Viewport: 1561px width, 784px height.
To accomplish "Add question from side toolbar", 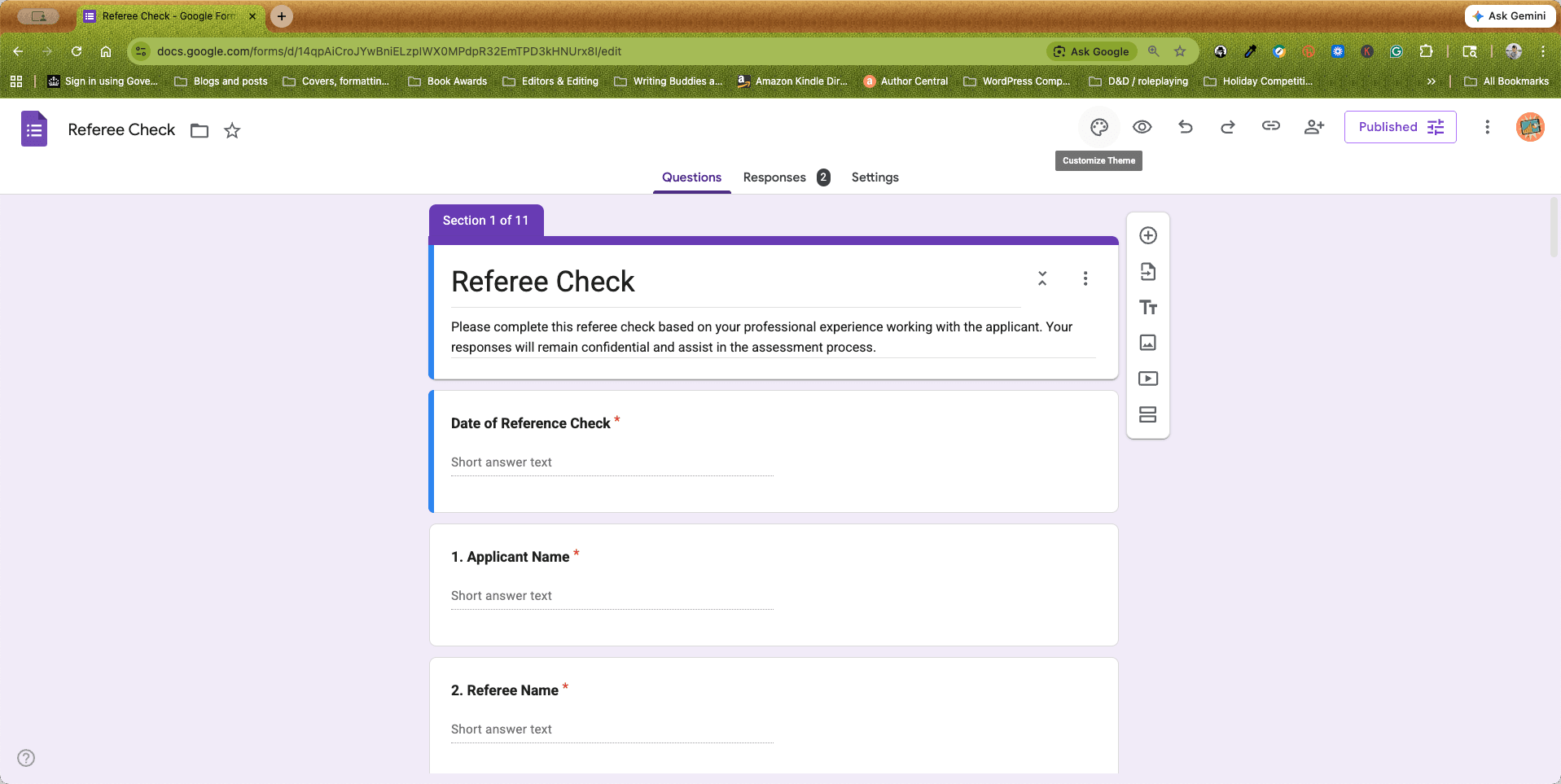I will pyautogui.click(x=1148, y=235).
